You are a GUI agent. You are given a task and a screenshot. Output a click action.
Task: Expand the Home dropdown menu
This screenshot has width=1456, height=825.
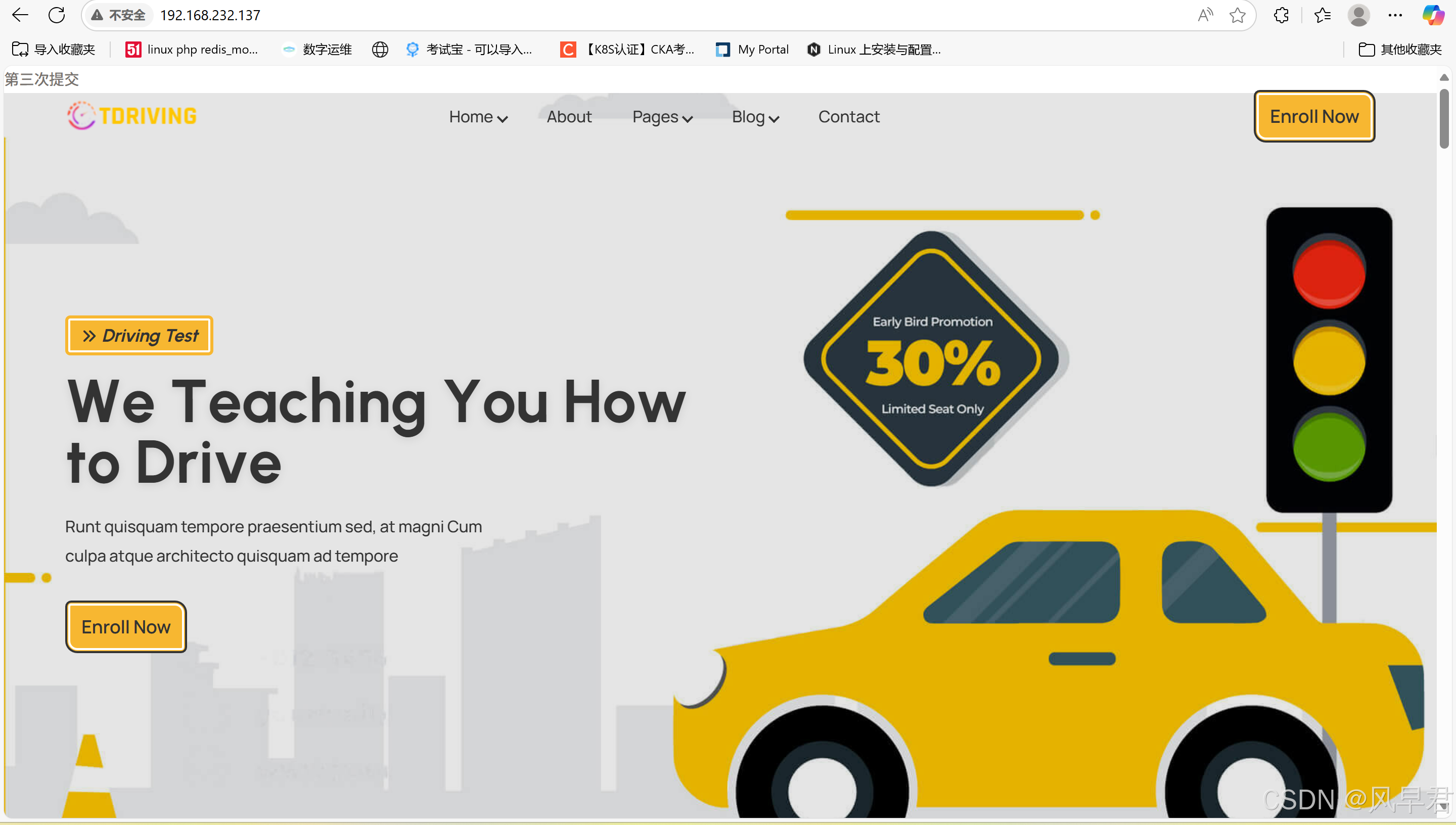478,117
